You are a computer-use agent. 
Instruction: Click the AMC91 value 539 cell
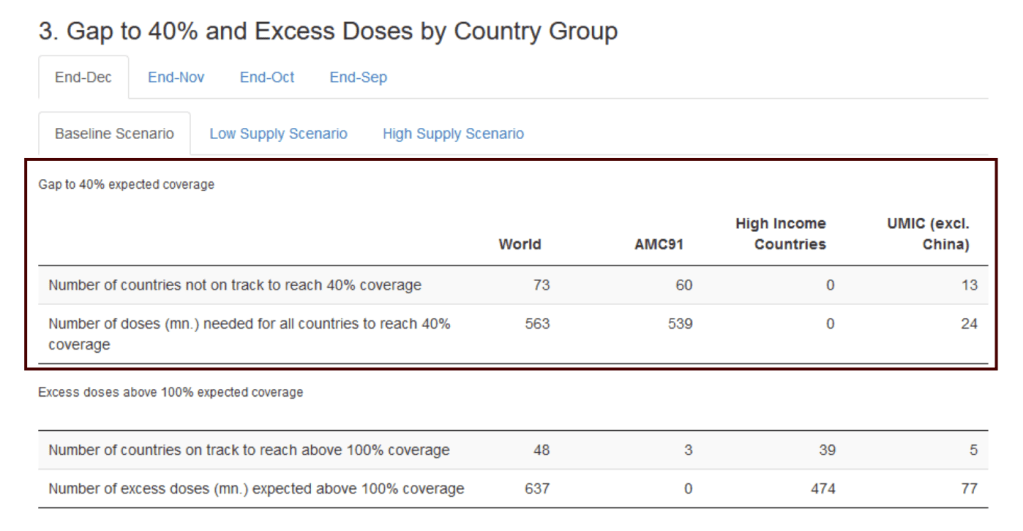coord(680,324)
